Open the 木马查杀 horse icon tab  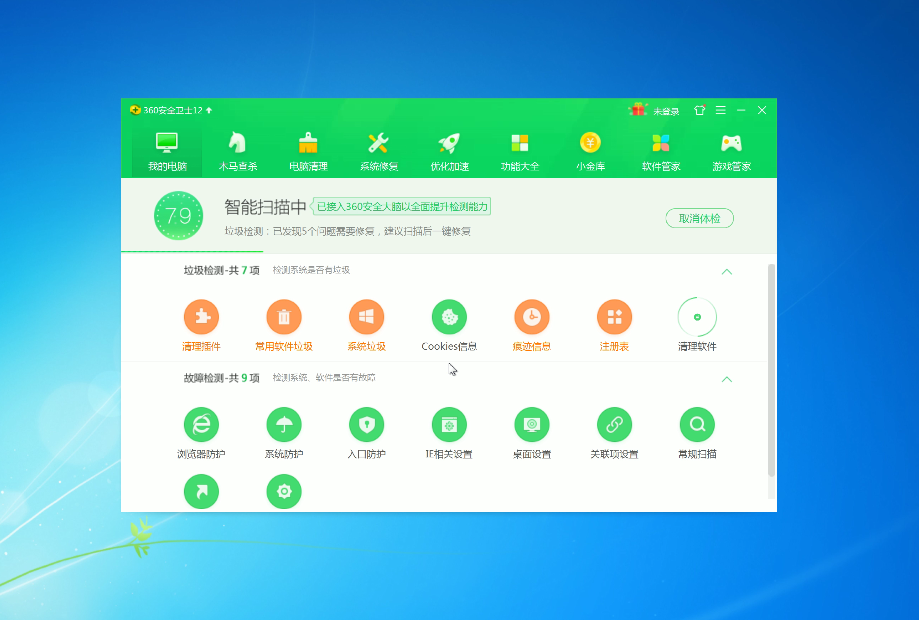237,151
